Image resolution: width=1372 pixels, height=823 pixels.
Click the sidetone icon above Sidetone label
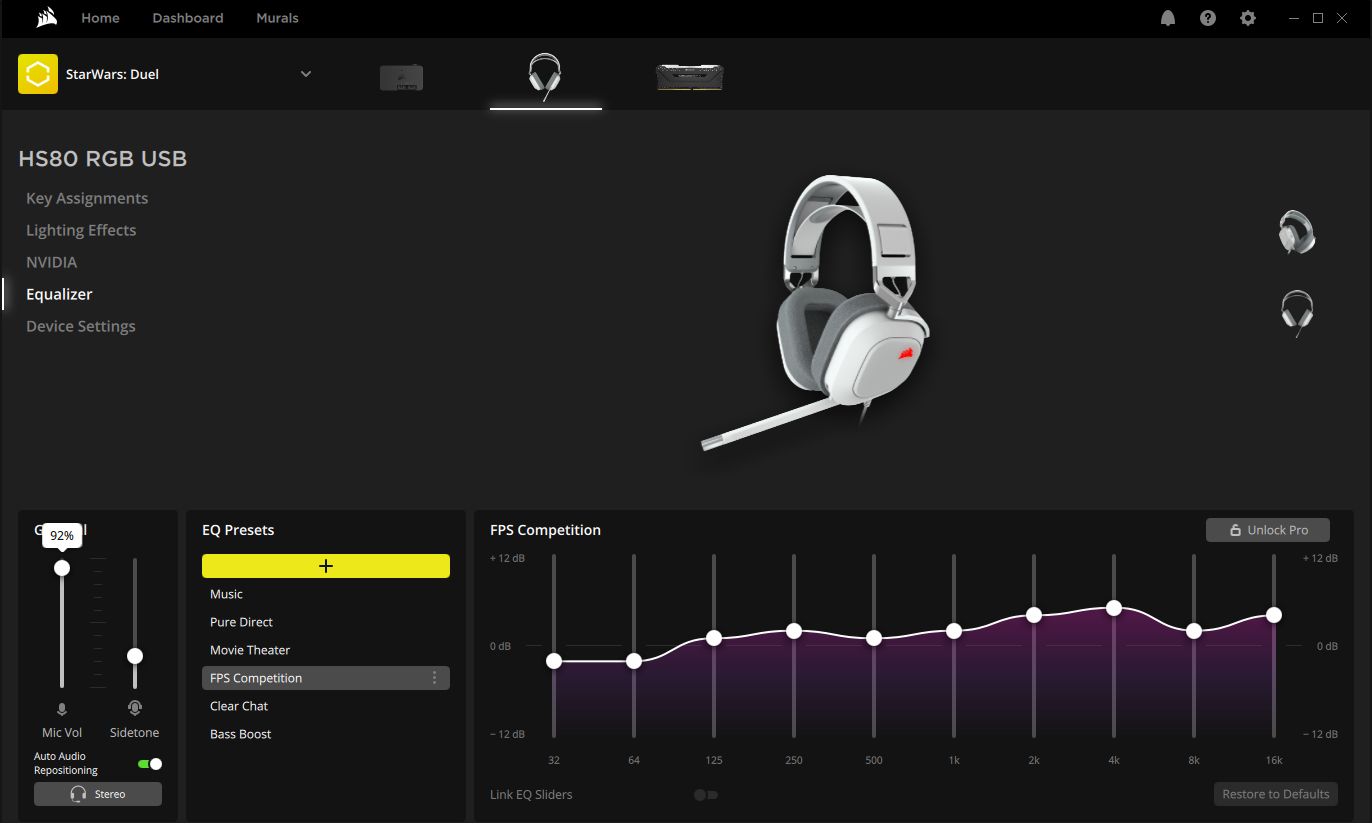click(x=135, y=708)
